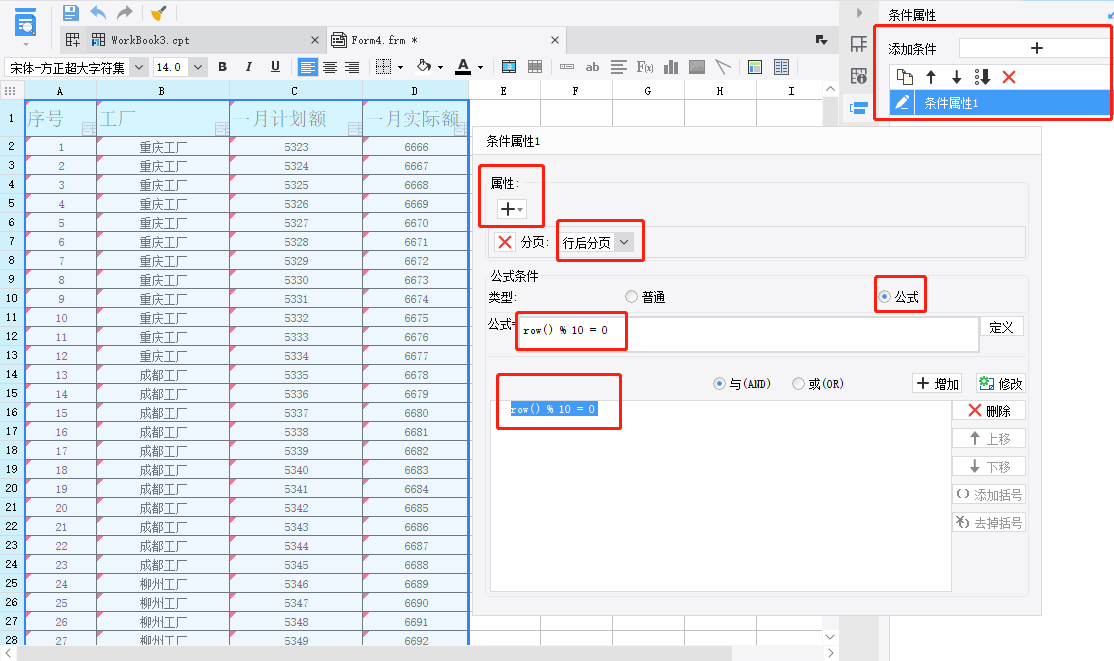The width and height of the screenshot is (1114, 661).
Task: Insert slash line into cell
Action: coord(723,67)
